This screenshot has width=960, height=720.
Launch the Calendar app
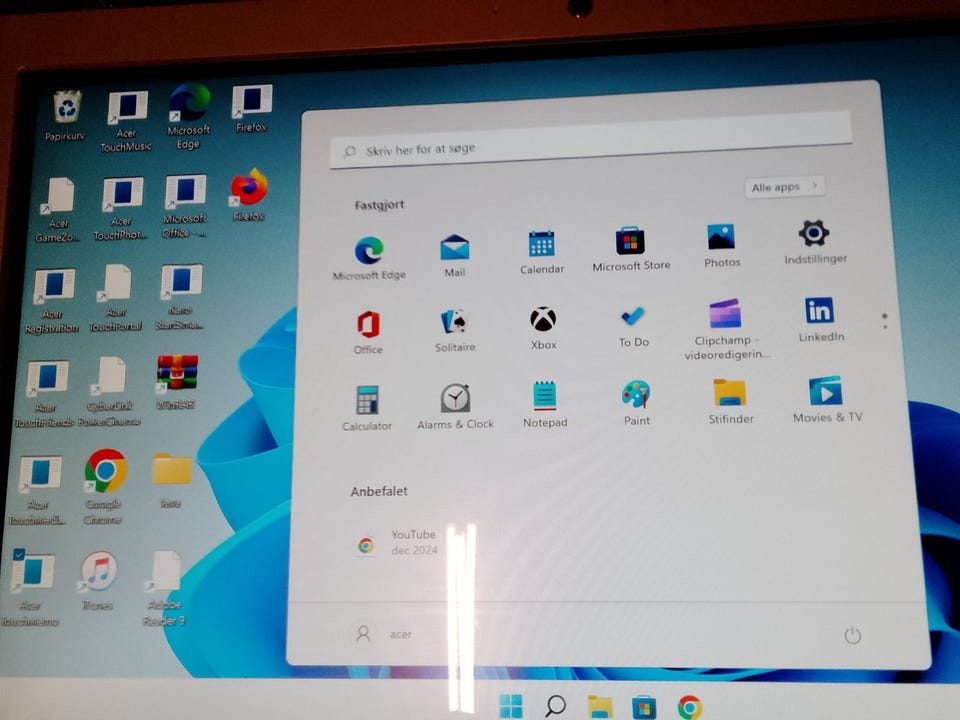(x=542, y=252)
